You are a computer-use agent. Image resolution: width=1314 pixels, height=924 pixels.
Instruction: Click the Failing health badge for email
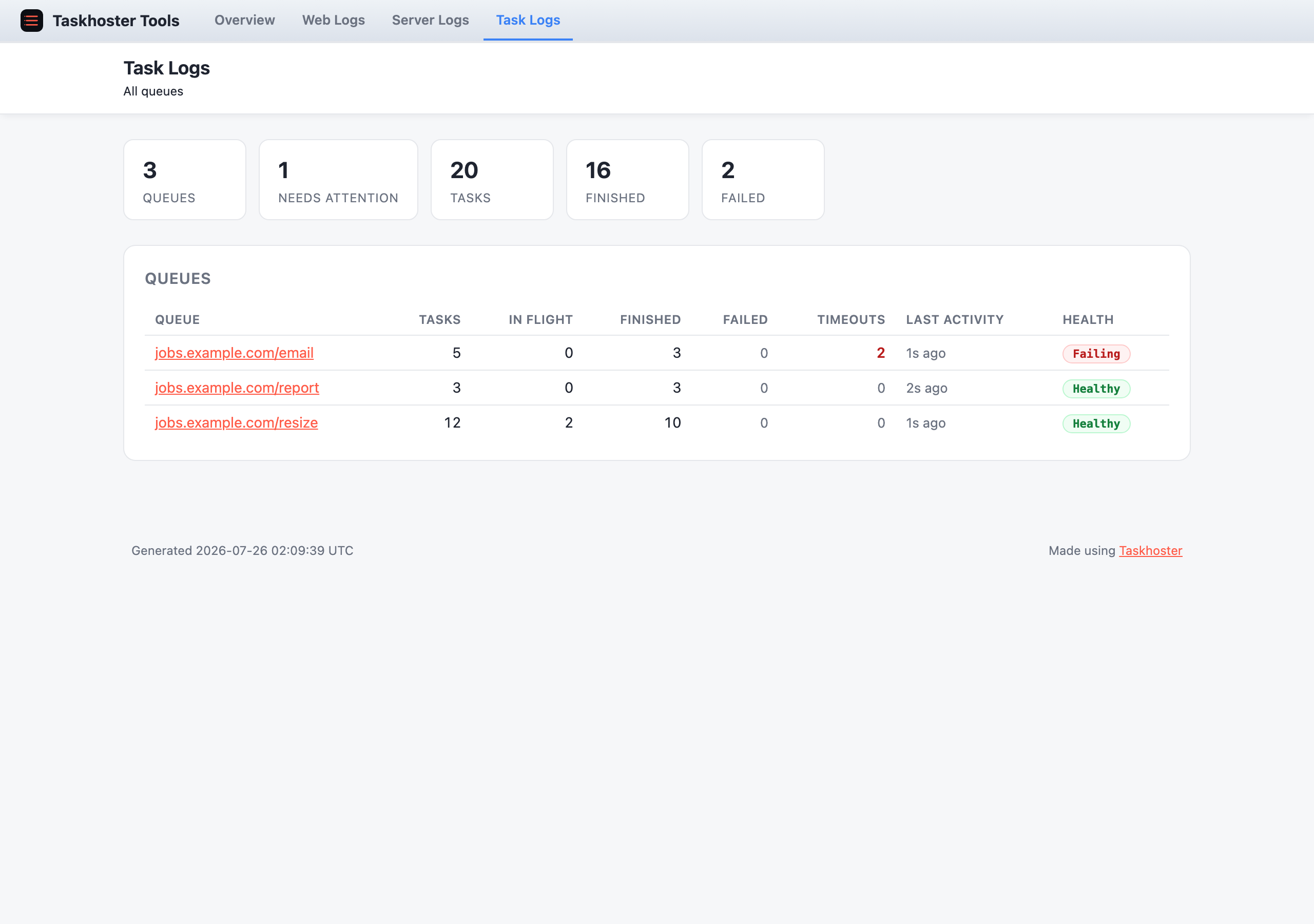pyautogui.click(x=1096, y=354)
